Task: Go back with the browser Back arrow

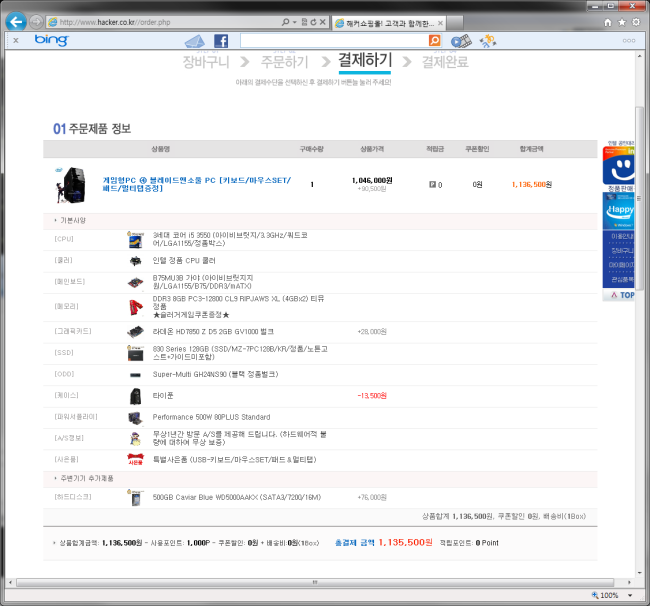Action: point(16,22)
